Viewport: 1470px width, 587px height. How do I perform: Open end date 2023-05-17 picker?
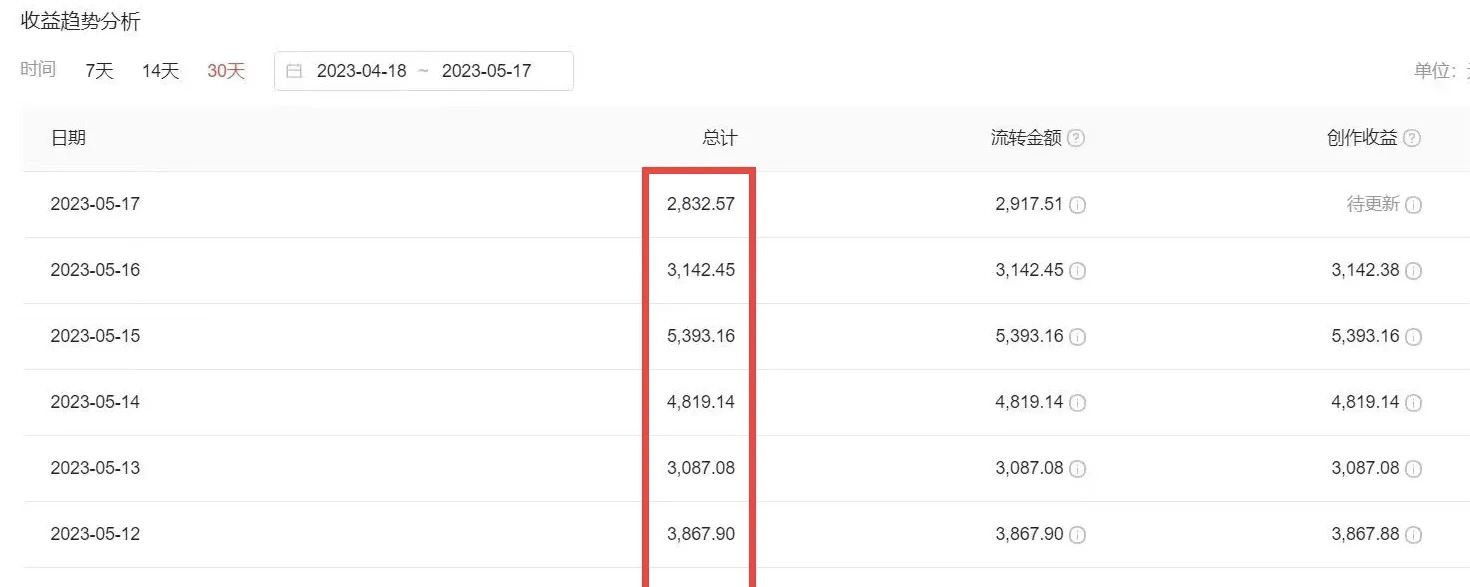[487, 71]
